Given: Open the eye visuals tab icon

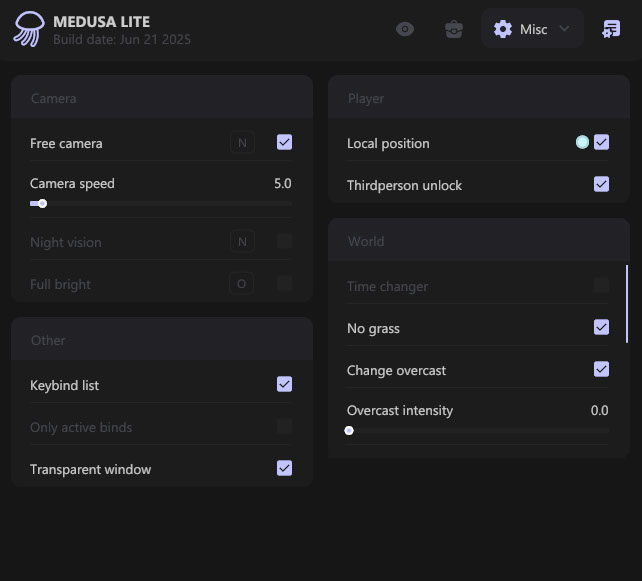Looking at the screenshot, I should click(405, 29).
